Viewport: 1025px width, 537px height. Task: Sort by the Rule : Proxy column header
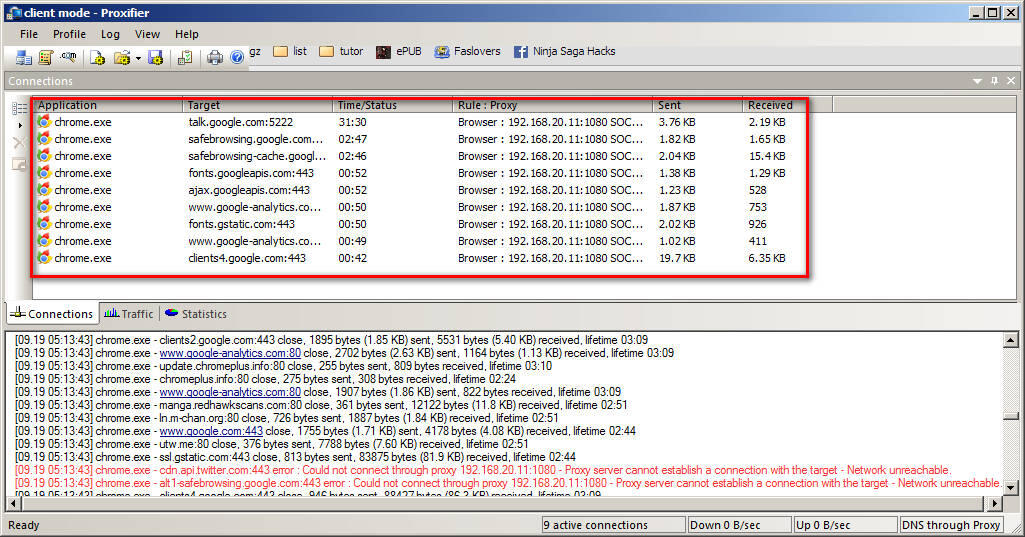(552, 105)
